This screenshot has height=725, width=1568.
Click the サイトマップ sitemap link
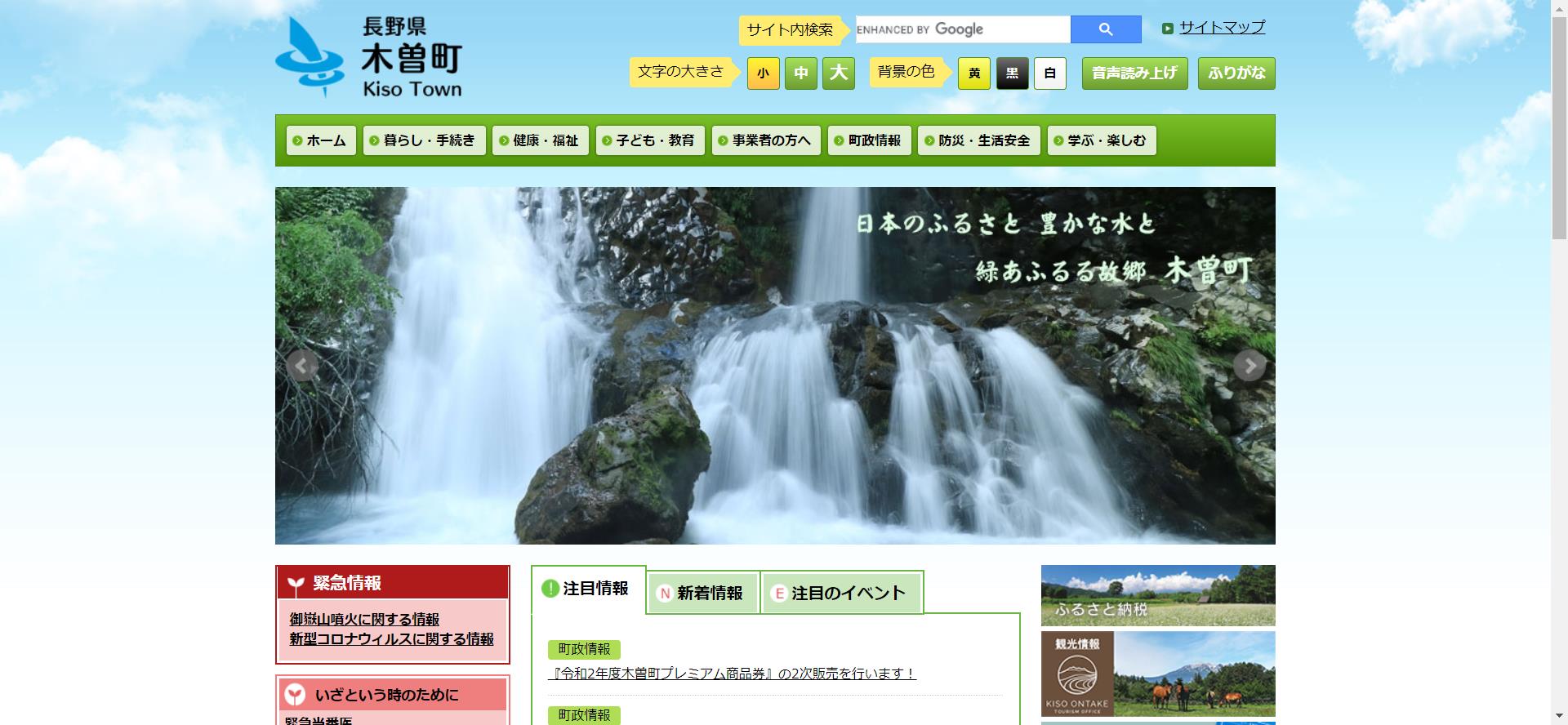(1221, 28)
